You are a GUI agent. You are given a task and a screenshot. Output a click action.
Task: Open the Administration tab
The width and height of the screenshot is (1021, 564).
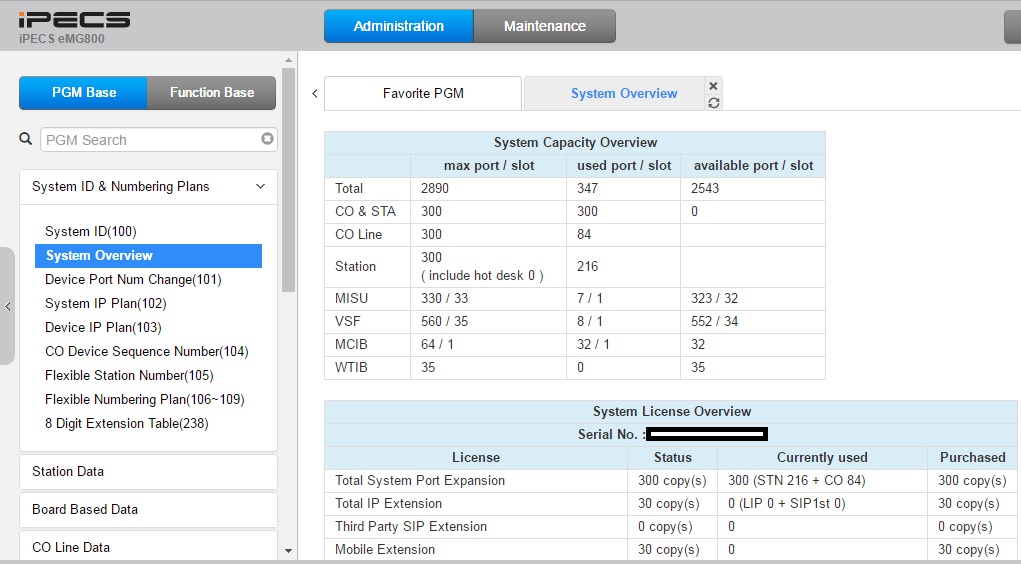398,26
